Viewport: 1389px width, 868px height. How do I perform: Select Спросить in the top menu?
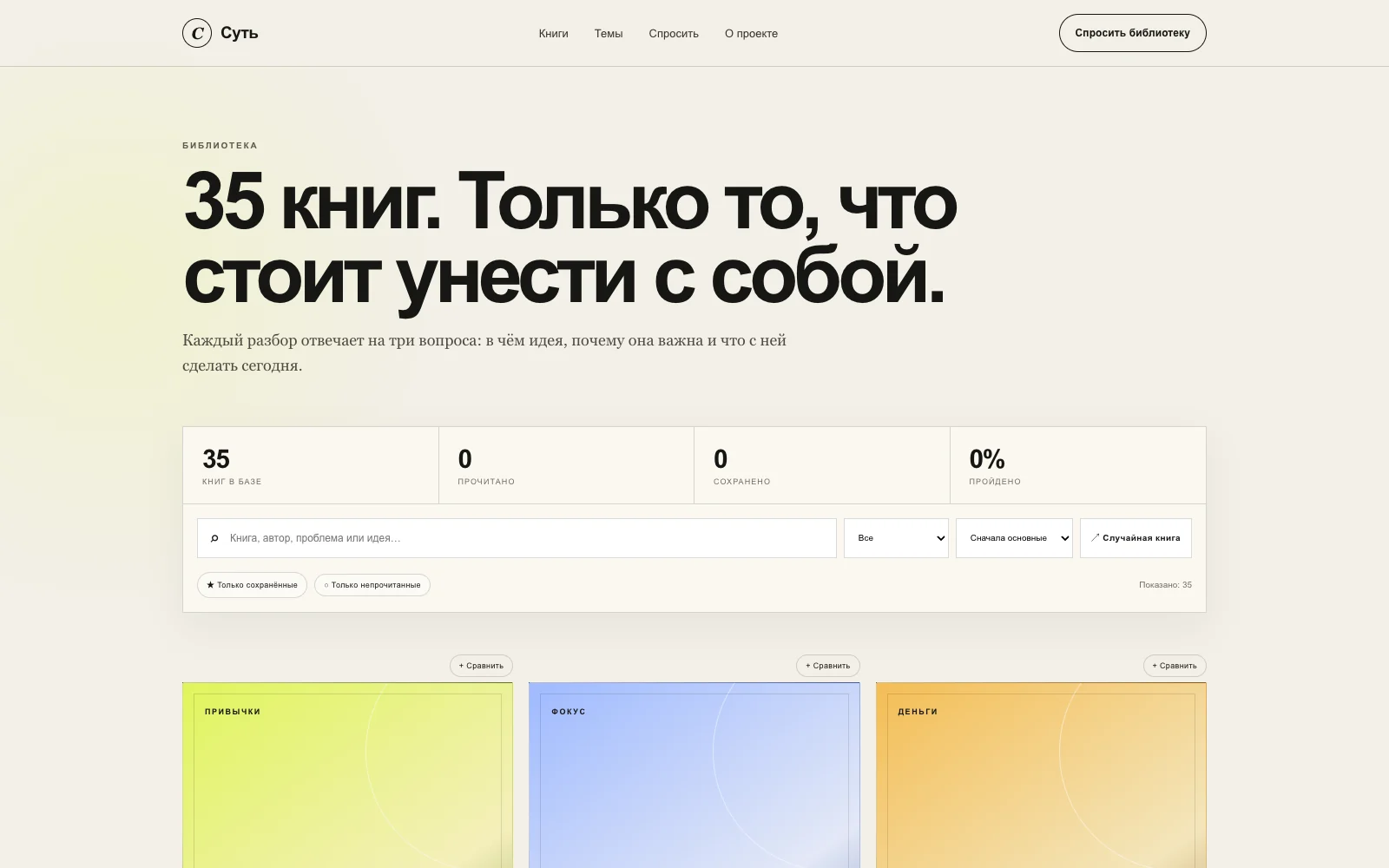(674, 34)
